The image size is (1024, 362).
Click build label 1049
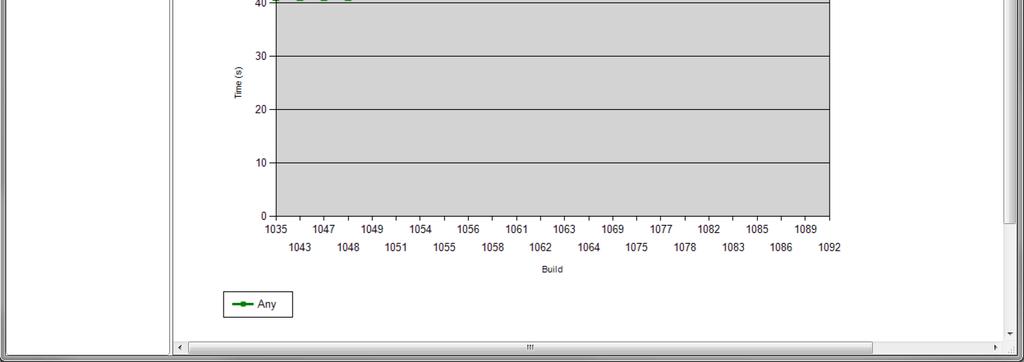(x=372, y=229)
